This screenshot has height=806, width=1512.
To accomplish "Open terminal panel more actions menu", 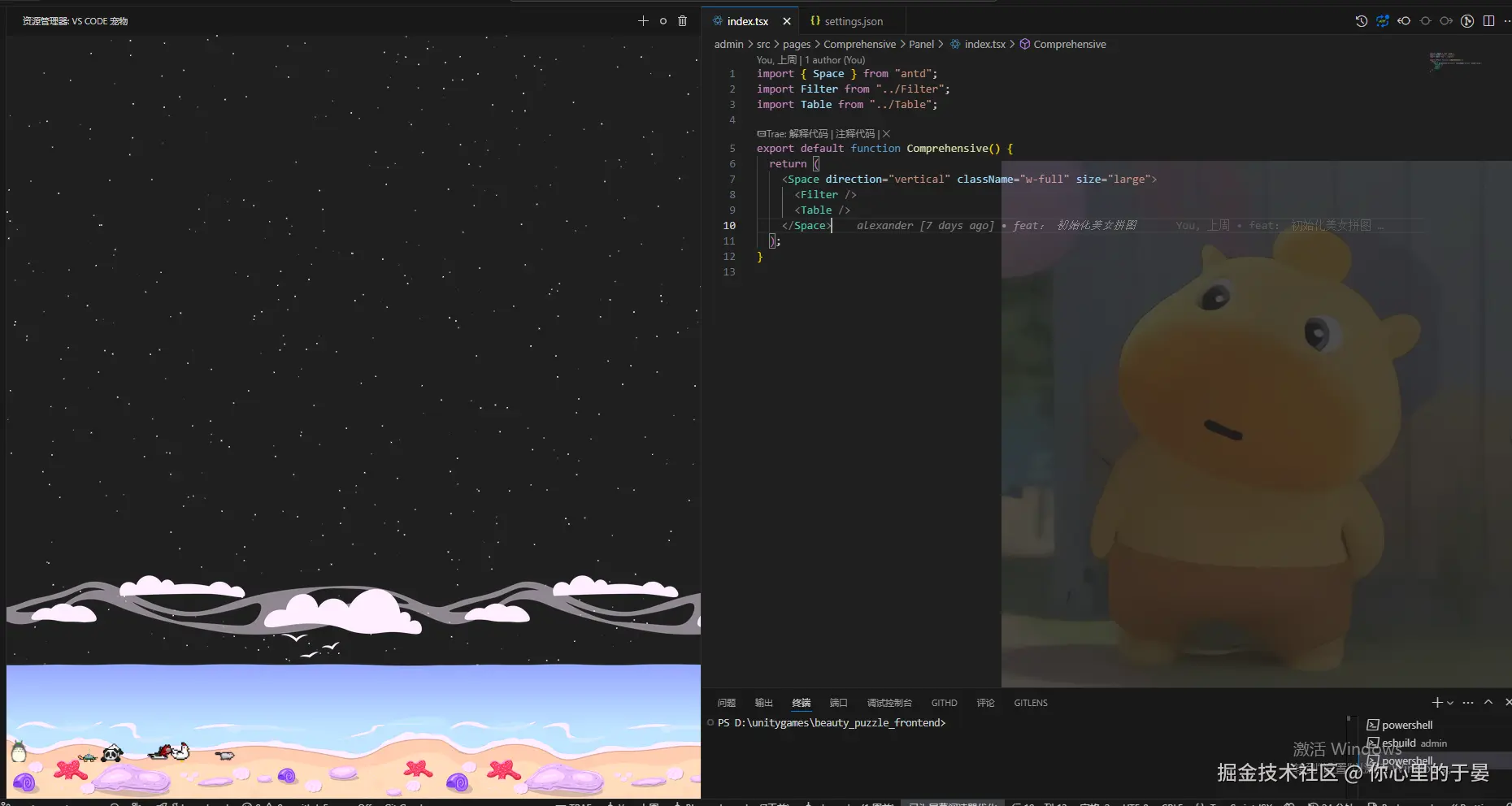I will 1467,703.
